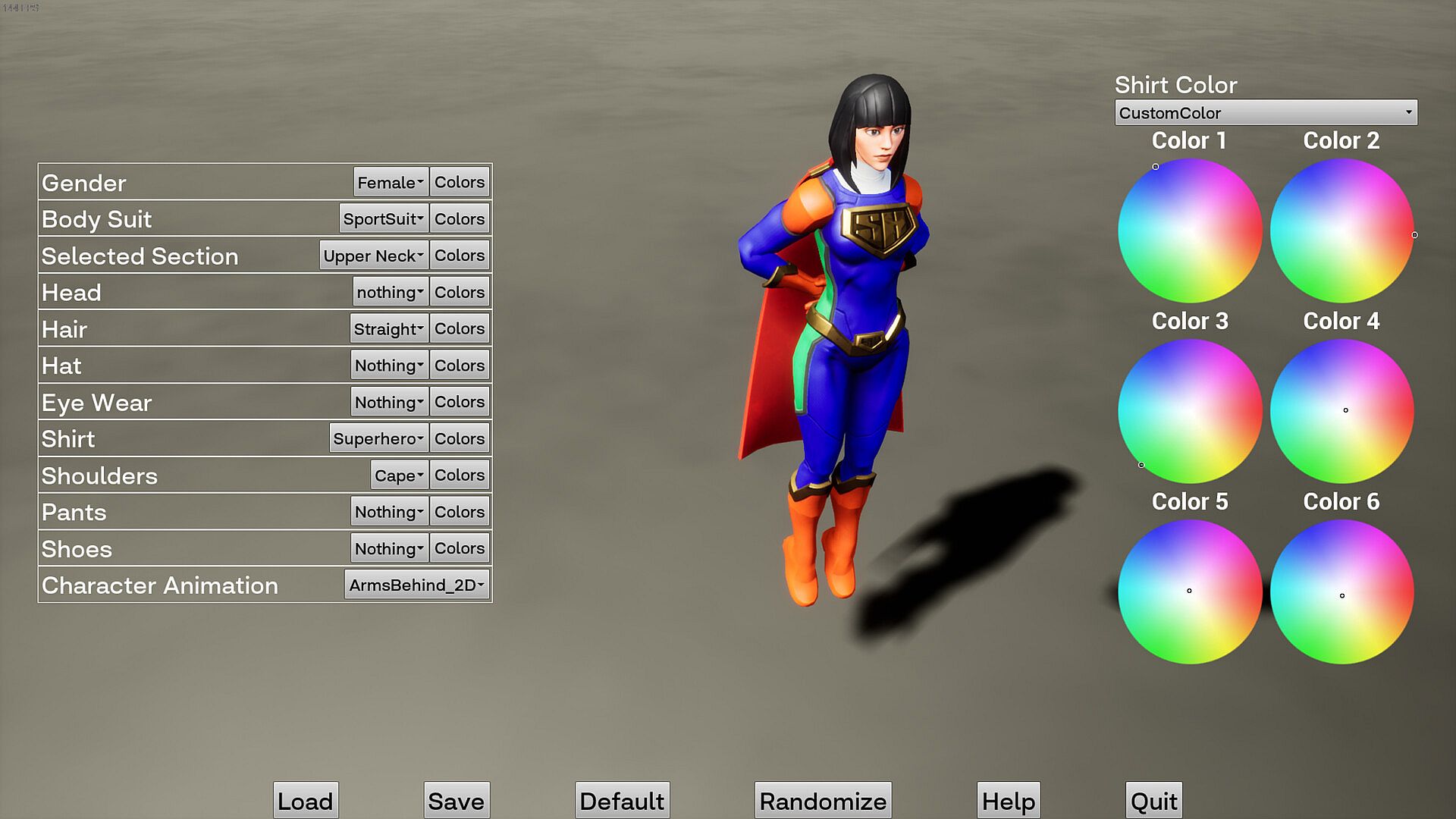Screen dimensions: 1456x819
Task: Click inside the Color 4 wheel
Action: [x=1341, y=411]
